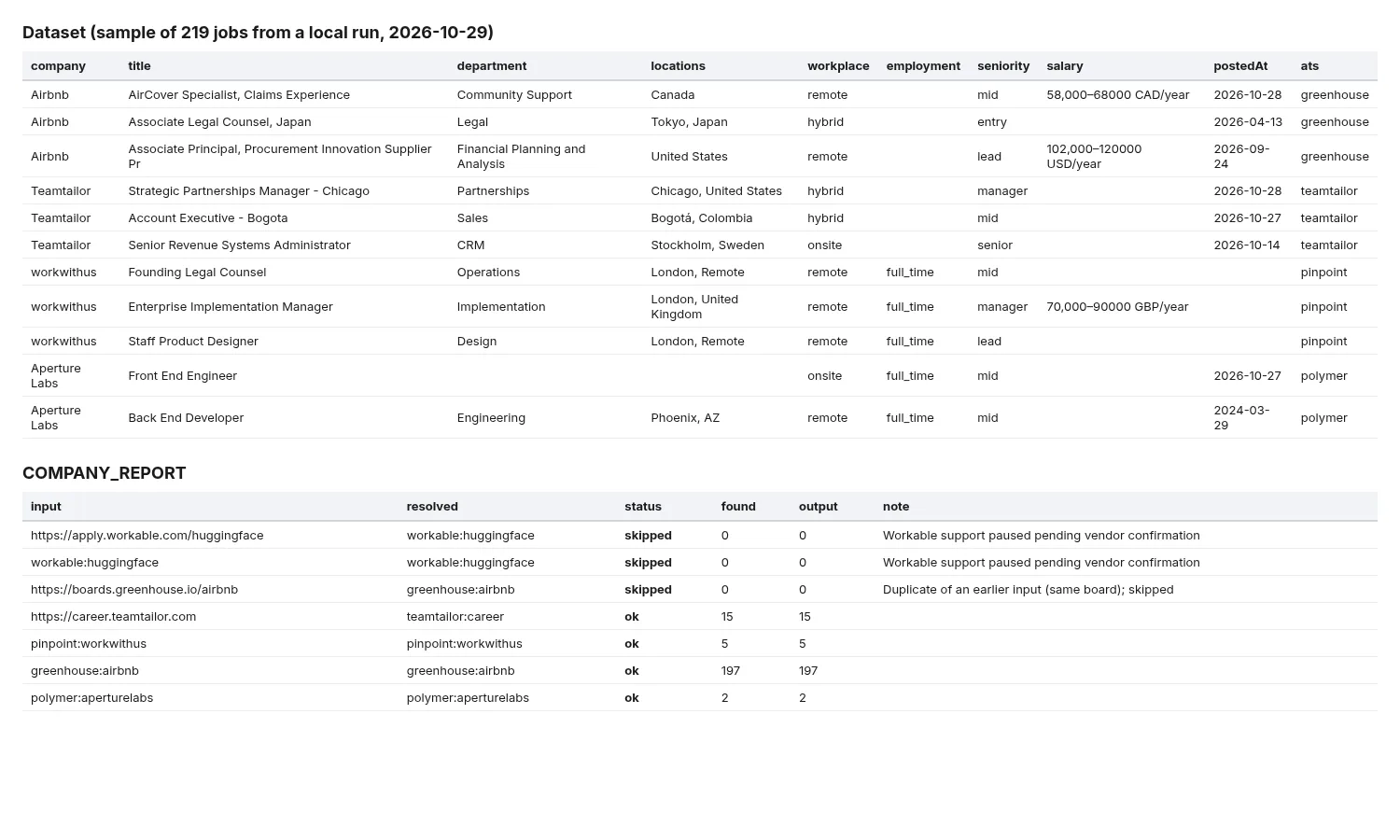Click the 'CRM' department cell
Viewport: 1400px width, 840px height.
click(470, 245)
